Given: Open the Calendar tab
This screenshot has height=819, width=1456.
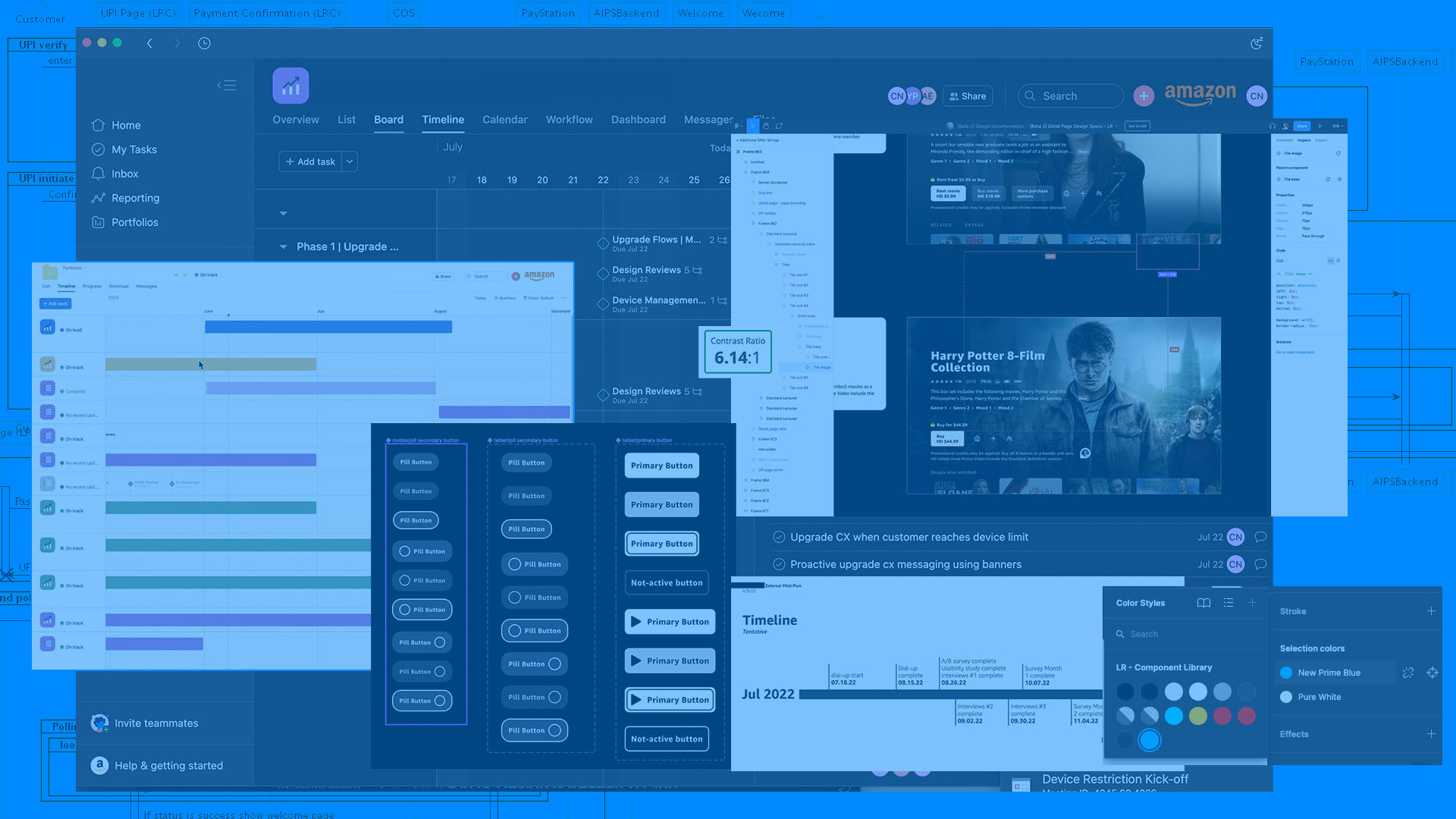Looking at the screenshot, I should coord(504,120).
